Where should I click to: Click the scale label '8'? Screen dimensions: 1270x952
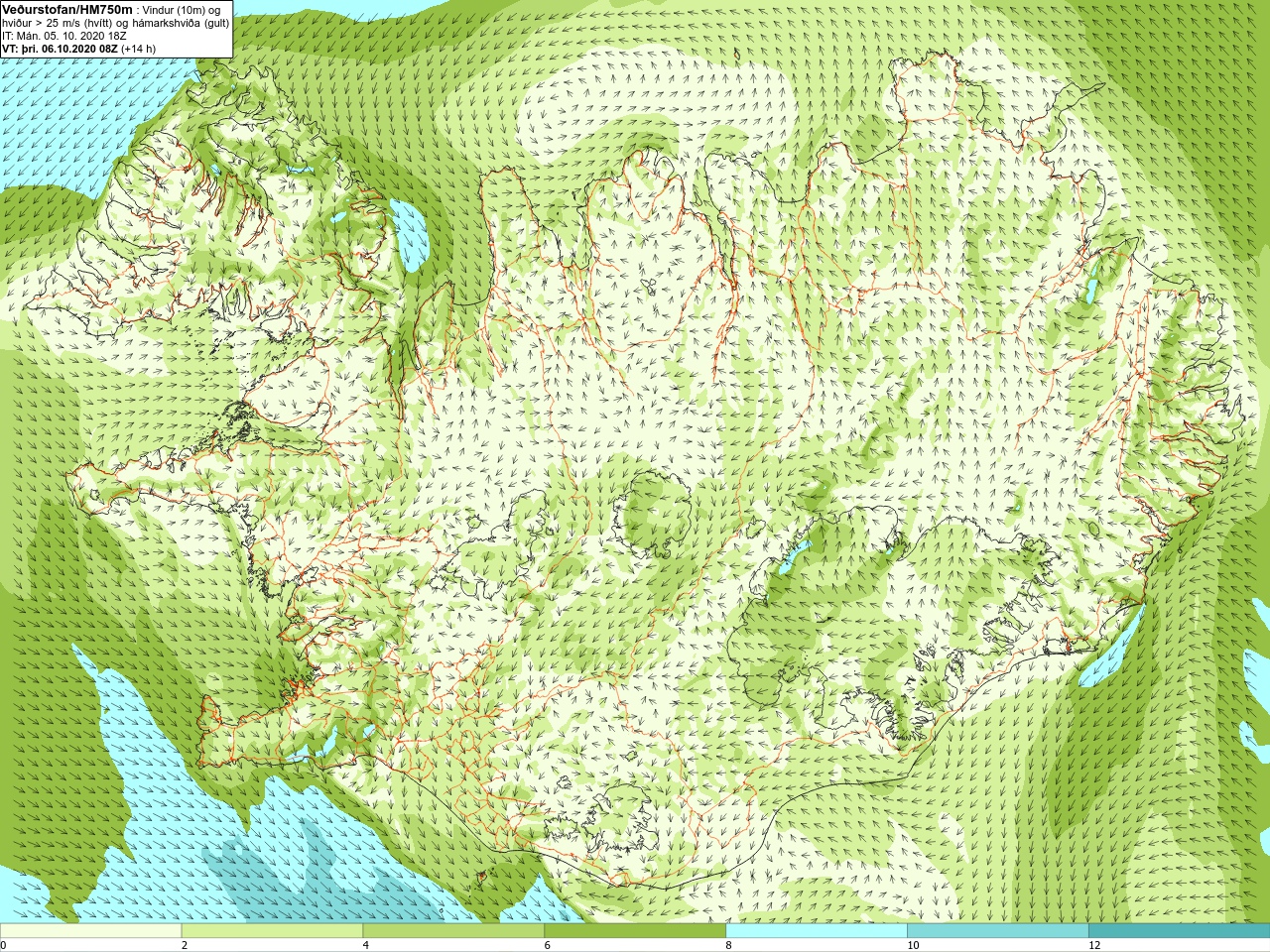[x=728, y=945]
